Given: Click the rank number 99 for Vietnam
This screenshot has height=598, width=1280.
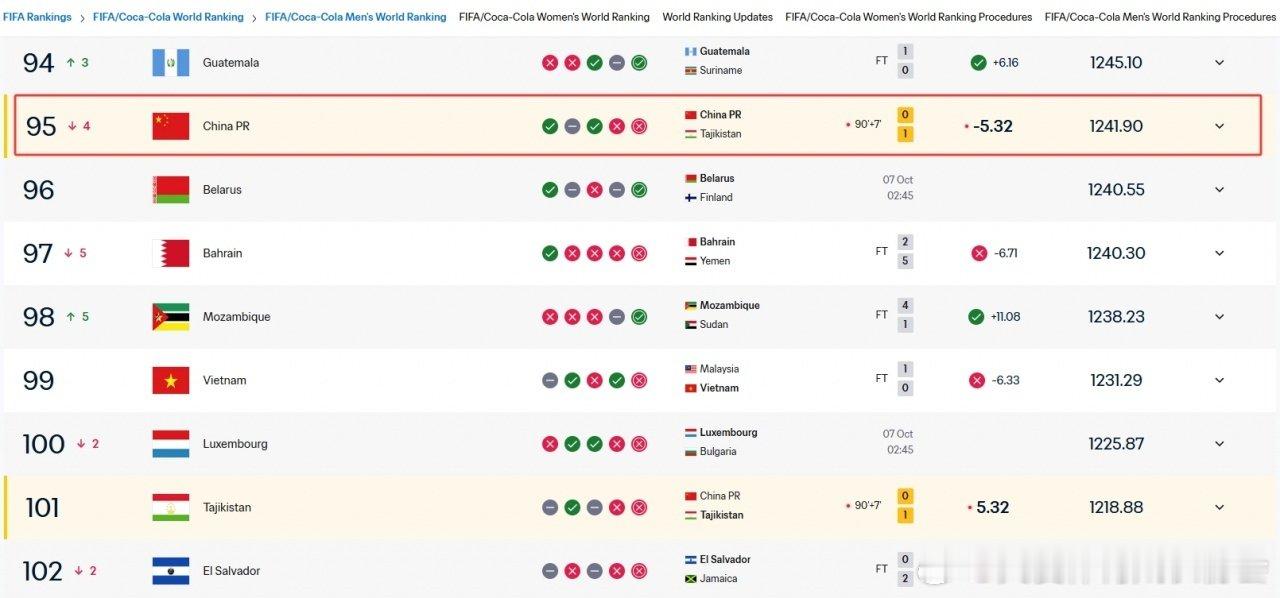Looking at the screenshot, I should pos(39,380).
